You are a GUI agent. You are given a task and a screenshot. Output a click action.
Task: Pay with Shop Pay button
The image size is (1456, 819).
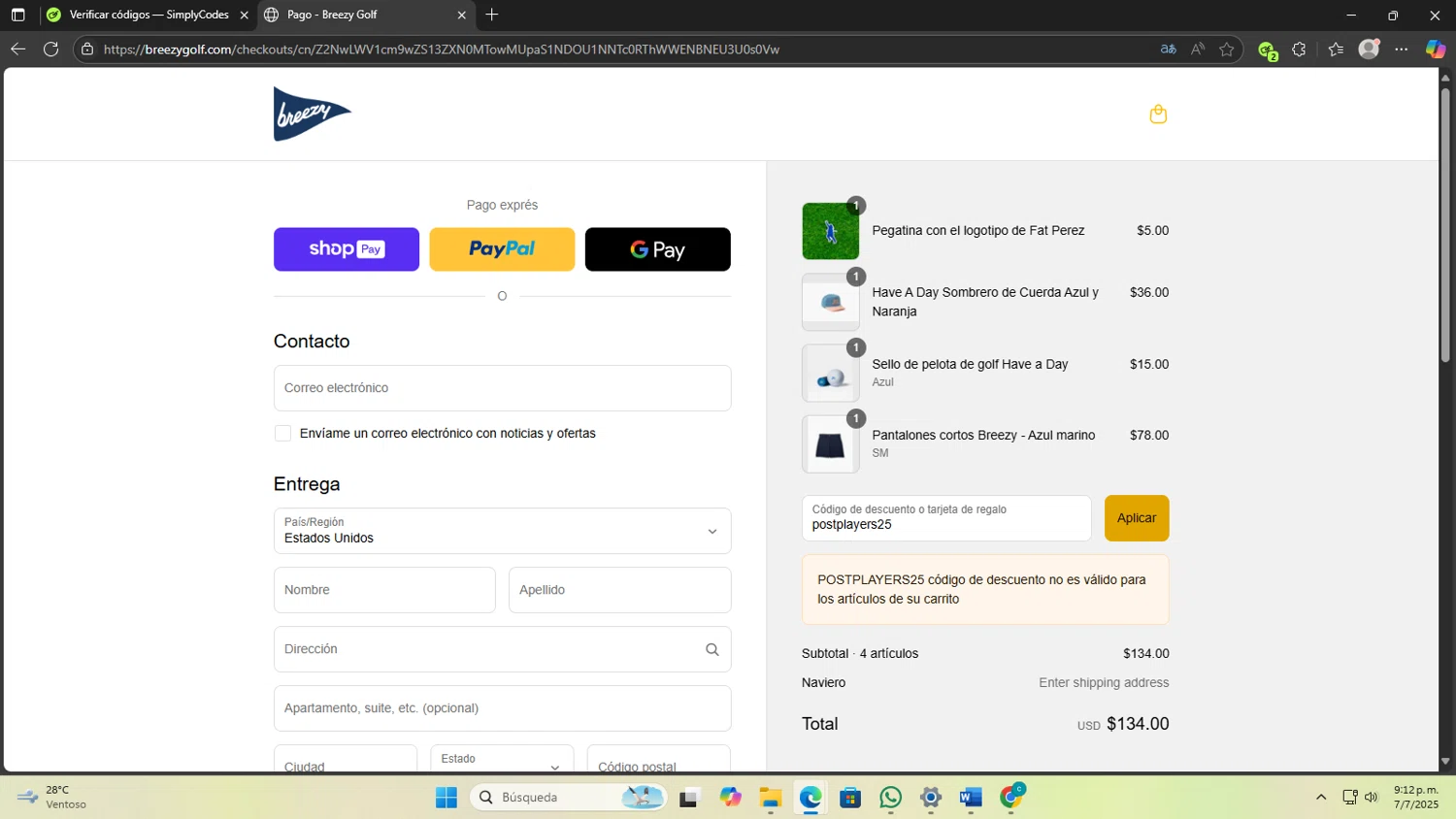pyautogui.click(x=347, y=249)
